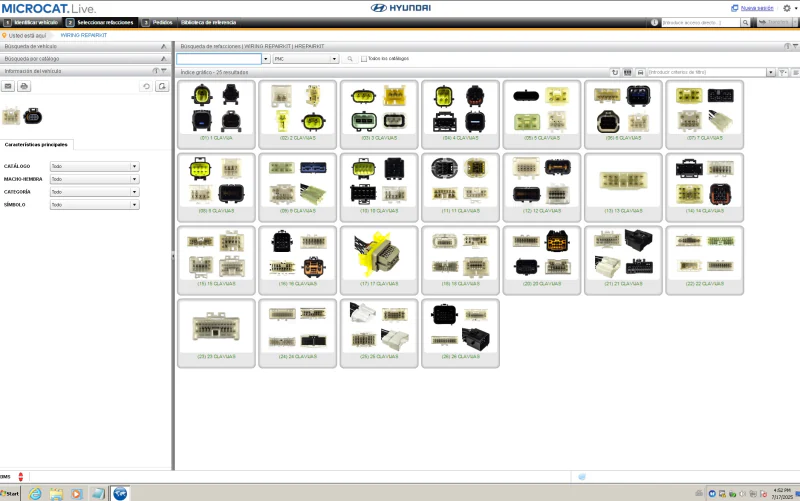The image size is (800, 501).
Task: Click the print icon in vehicle info panel
Action: click(24, 87)
